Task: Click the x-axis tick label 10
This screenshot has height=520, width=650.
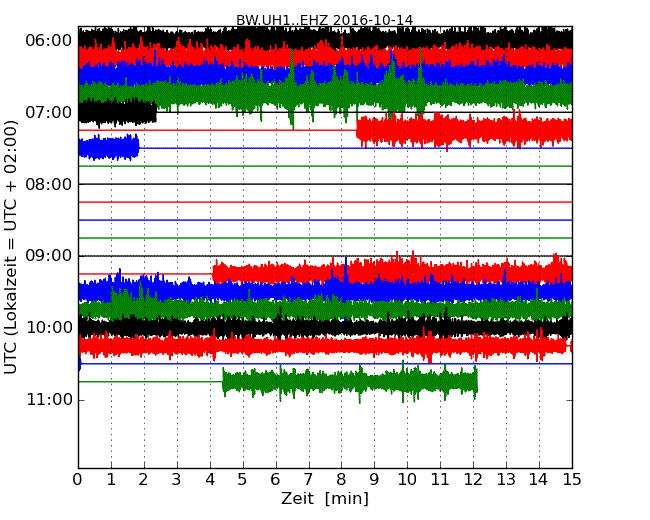Action: (407, 479)
